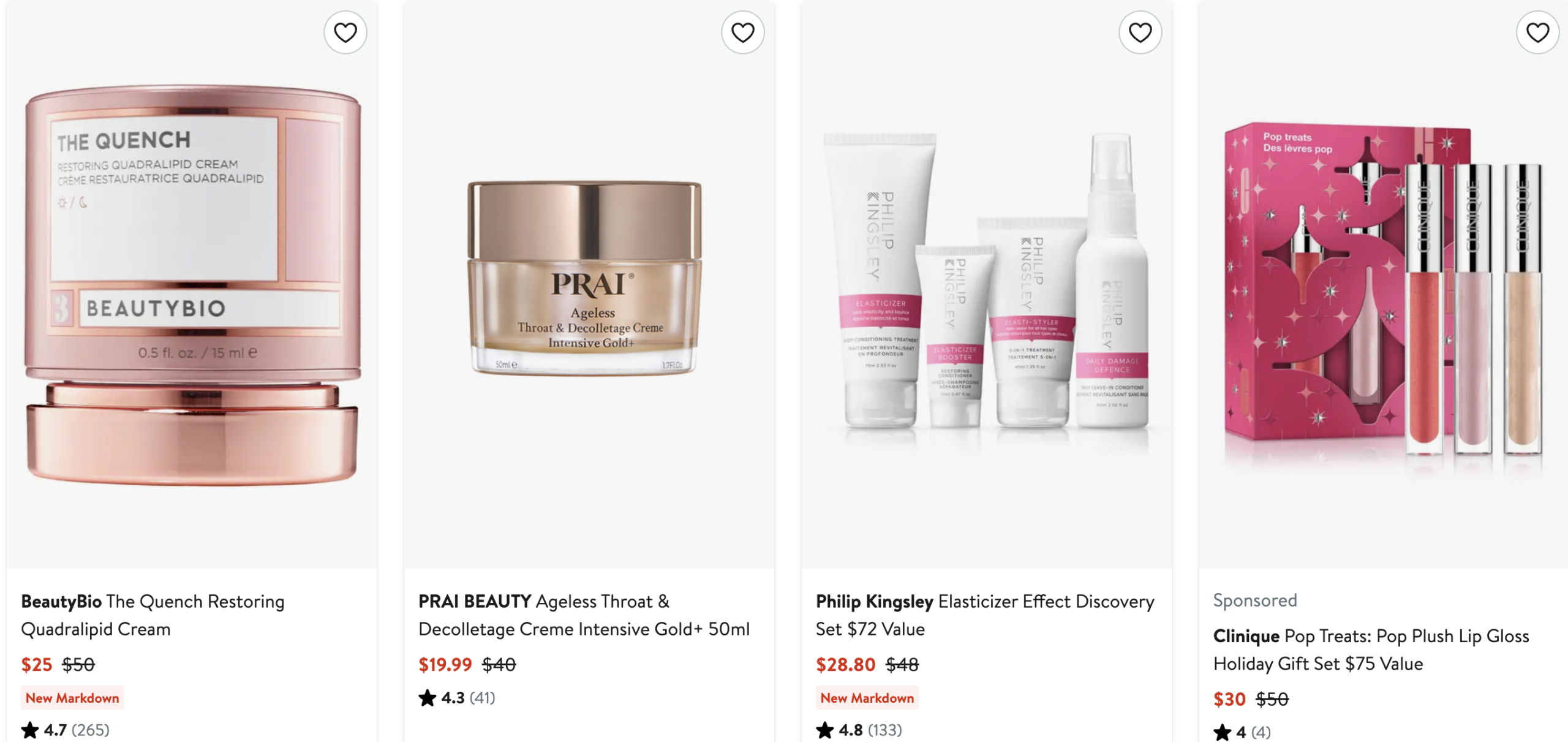Open BeautyBio The Quench product image

click(x=192, y=284)
